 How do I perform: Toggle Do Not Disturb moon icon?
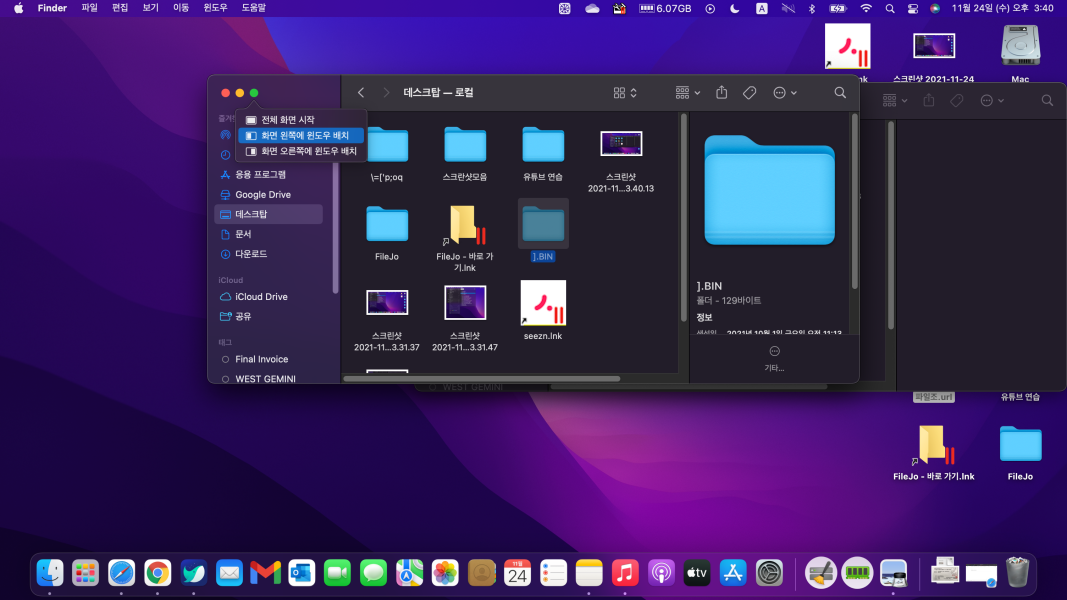click(735, 8)
